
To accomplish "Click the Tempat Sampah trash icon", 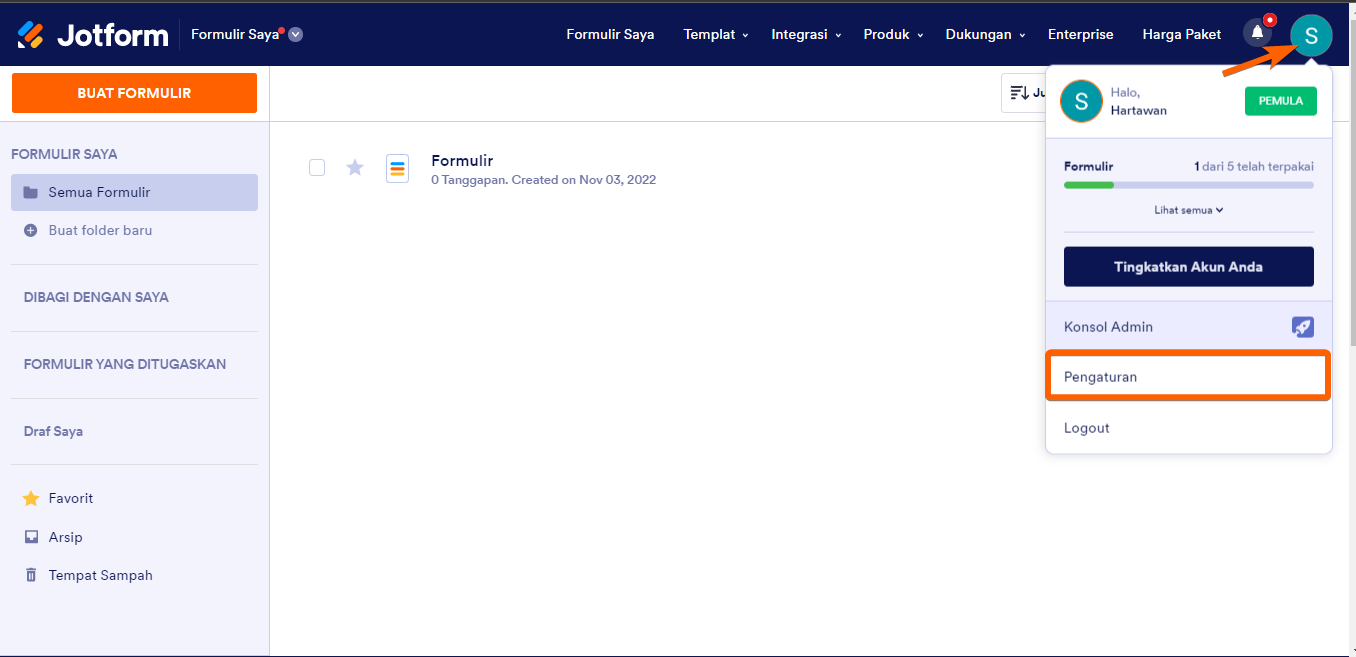I will click(31, 575).
